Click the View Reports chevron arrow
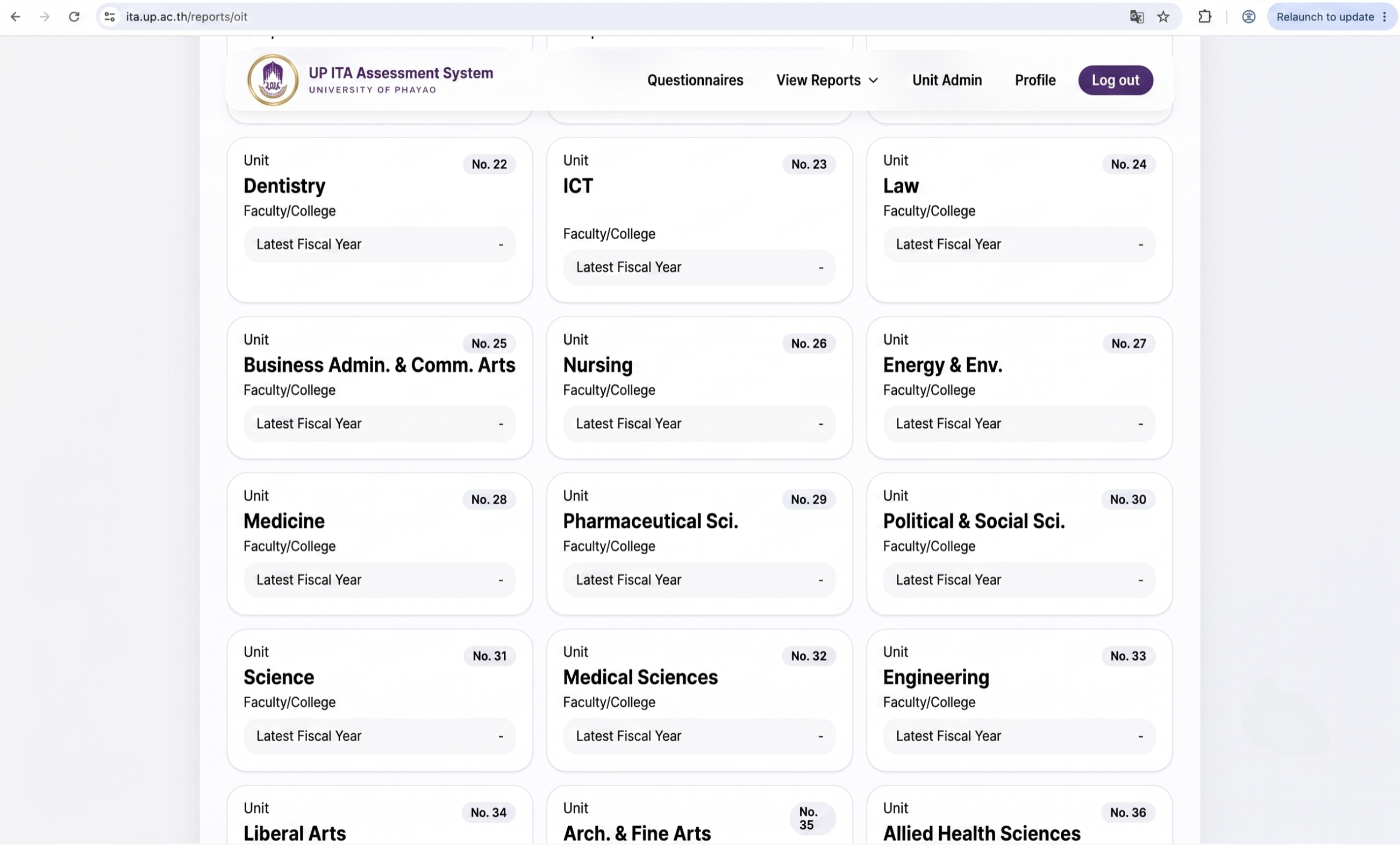This screenshot has width=1400, height=845. point(873,81)
